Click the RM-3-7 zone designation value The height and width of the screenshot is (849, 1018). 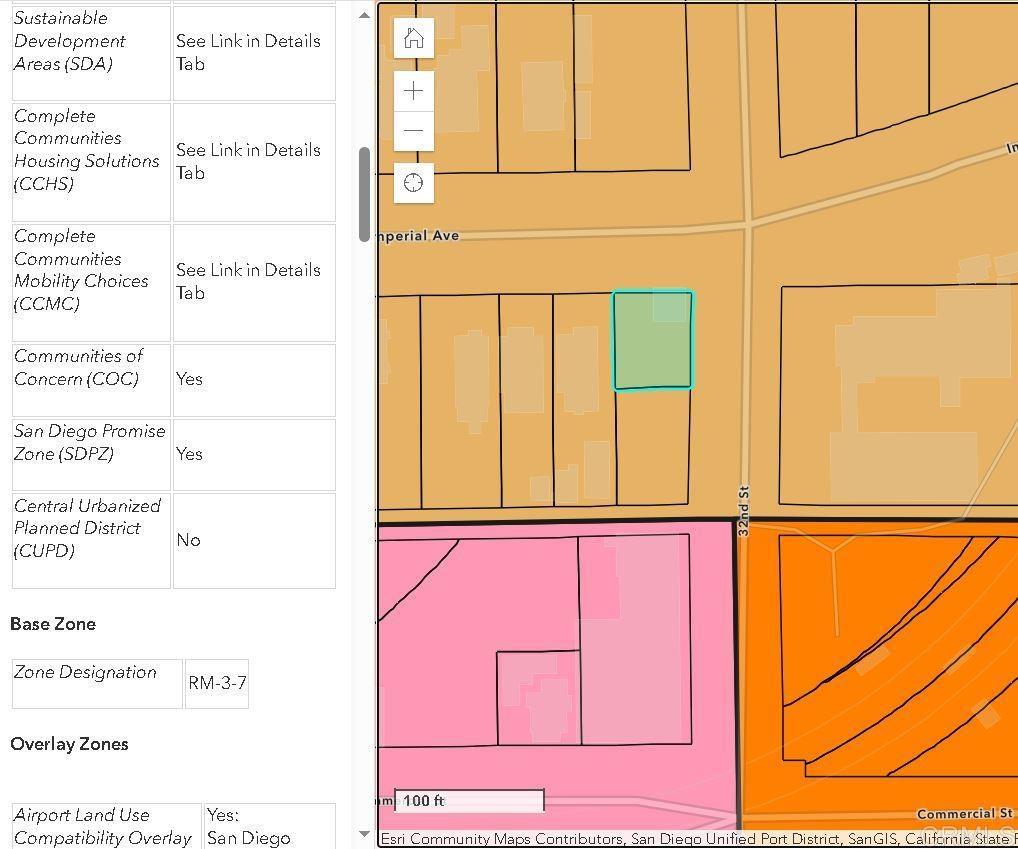tap(217, 684)
